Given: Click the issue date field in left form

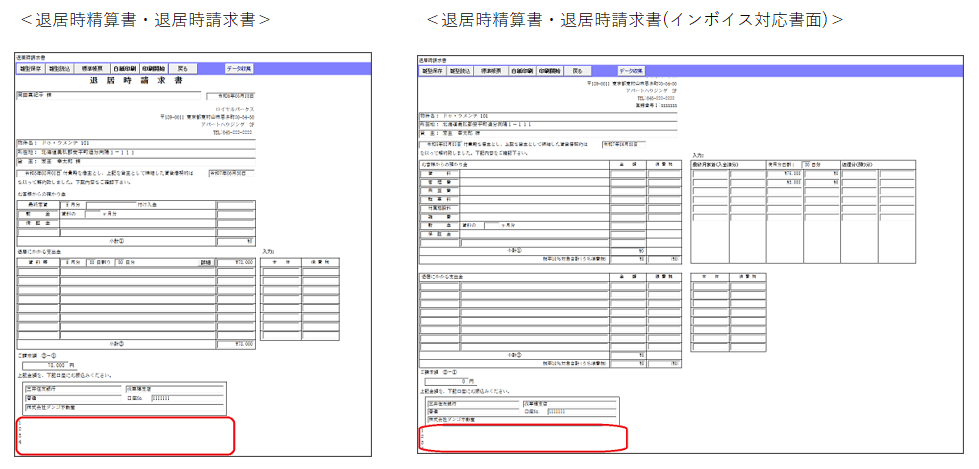Looking at the screenshot, I should (x=229, y=94).
